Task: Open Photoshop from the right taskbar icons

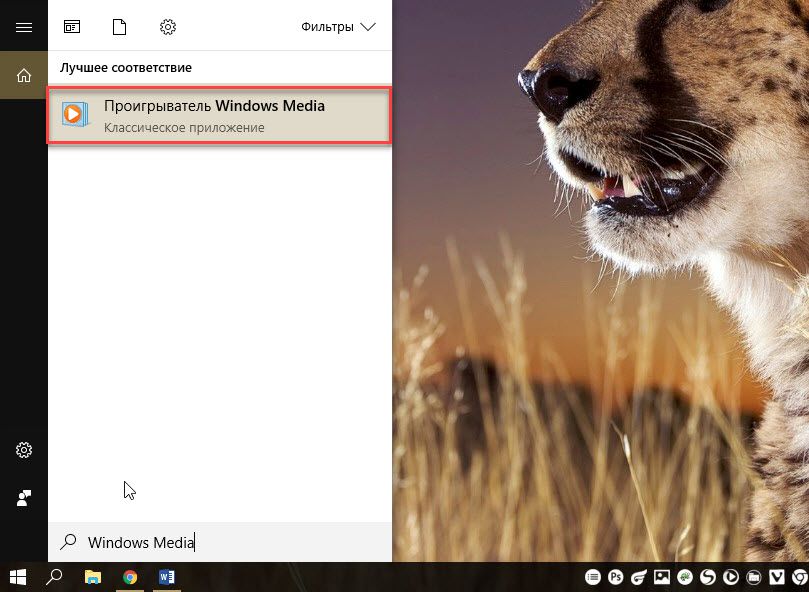Action: (614, 577)
